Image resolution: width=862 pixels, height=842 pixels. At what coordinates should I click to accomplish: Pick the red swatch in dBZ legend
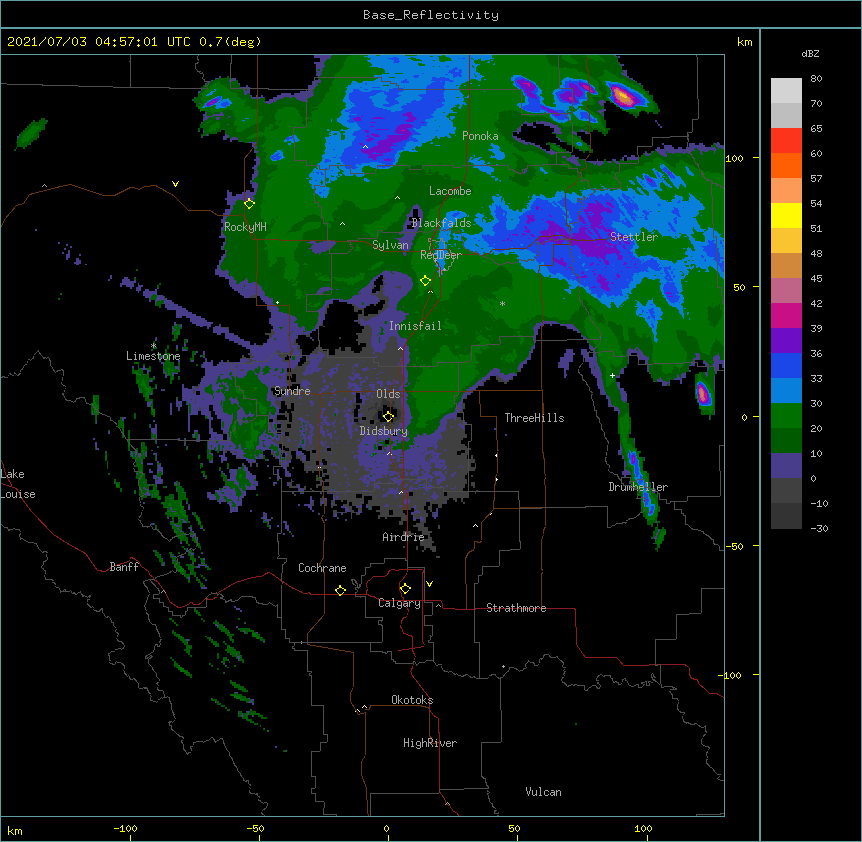(x=786, y=141)
